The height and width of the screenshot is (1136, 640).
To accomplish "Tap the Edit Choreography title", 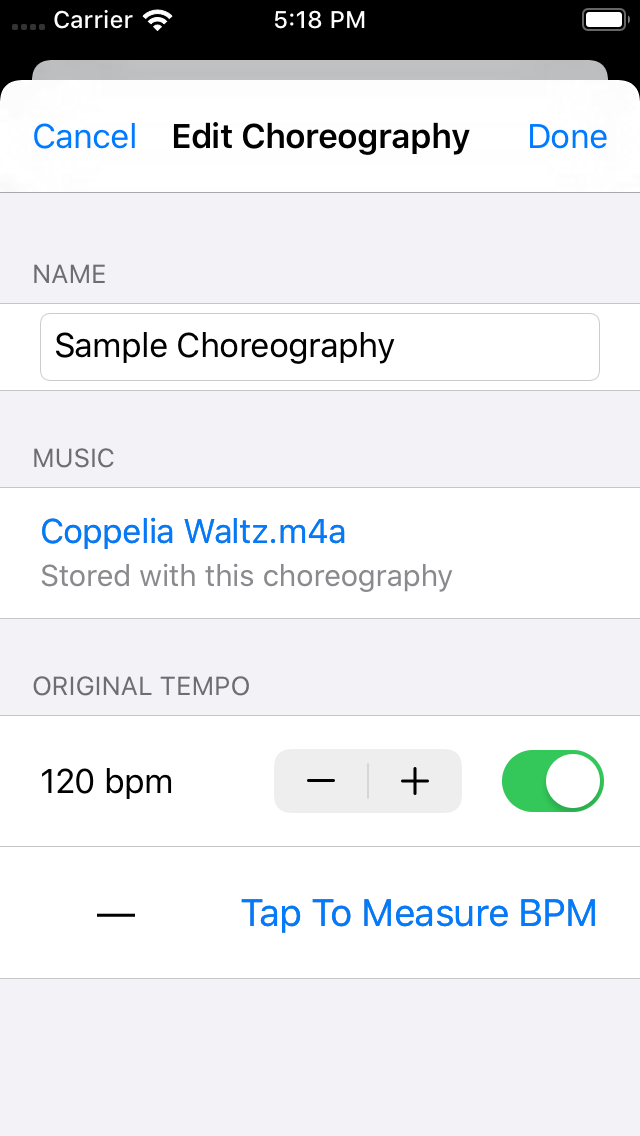I will (320, 137).
